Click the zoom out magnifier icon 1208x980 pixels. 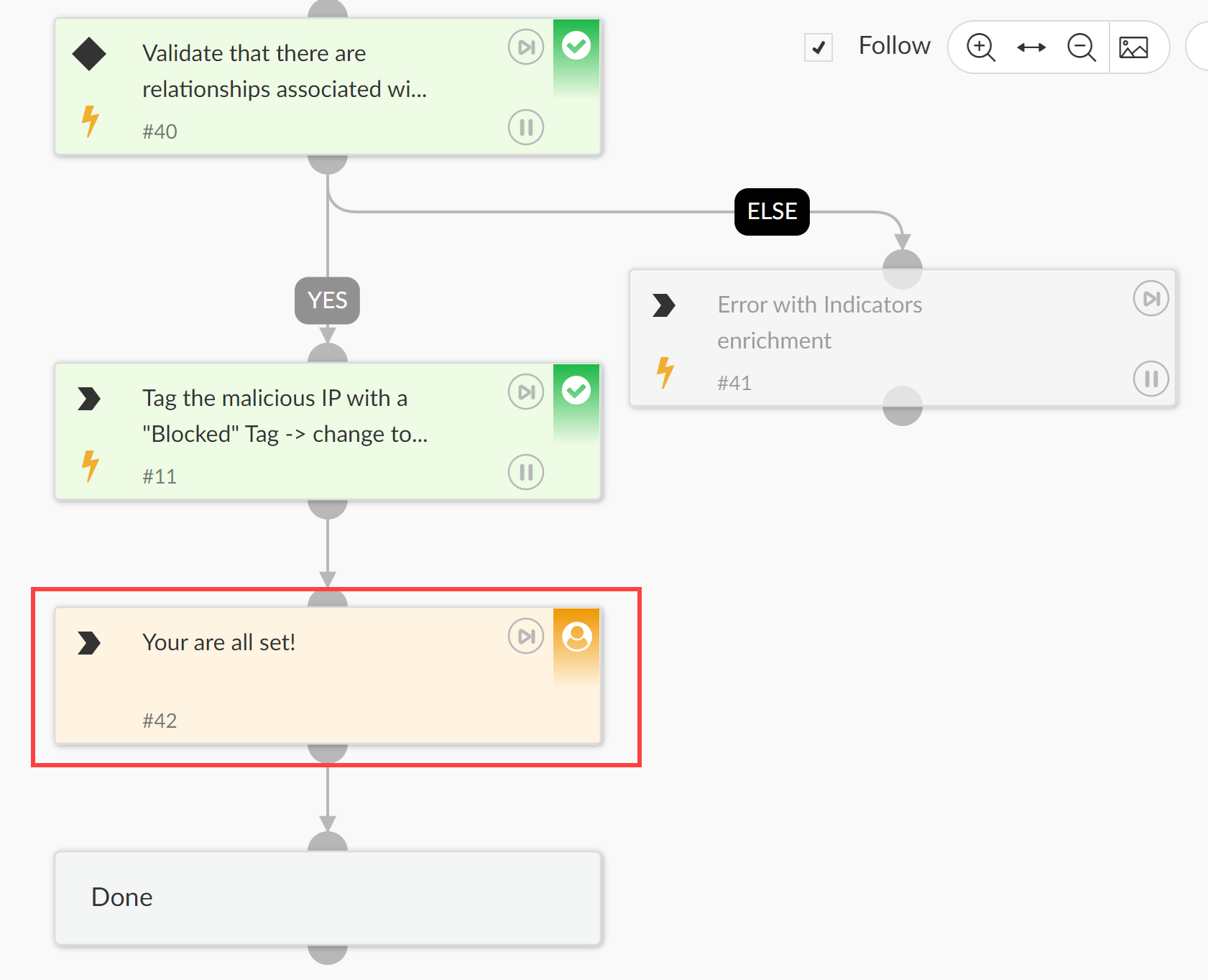(1081, 47)
